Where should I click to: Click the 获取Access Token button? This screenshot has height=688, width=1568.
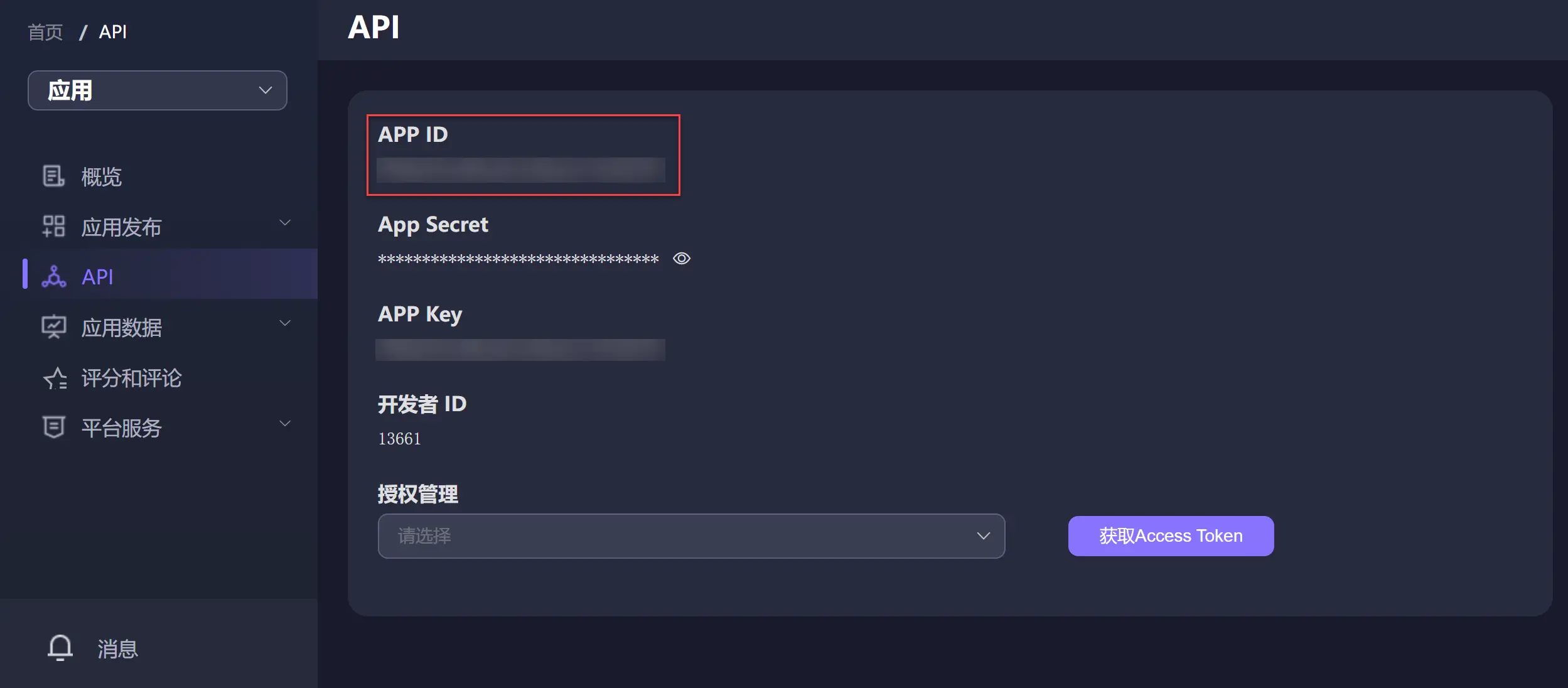(x=1170, y=535)
